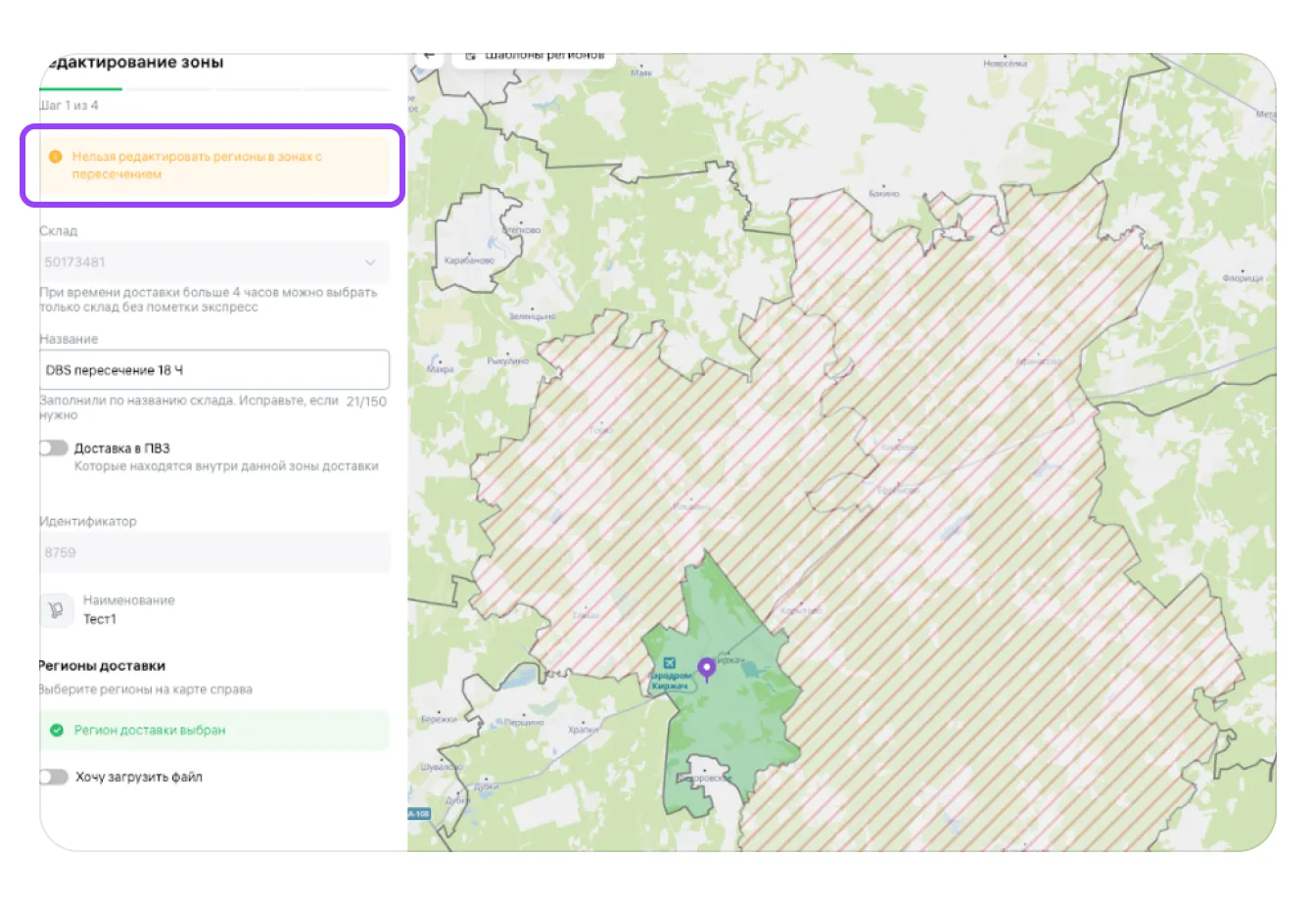Click the Идентификатор field showing 8759
Screen dimensions: 1316x905
pos(213,552)
